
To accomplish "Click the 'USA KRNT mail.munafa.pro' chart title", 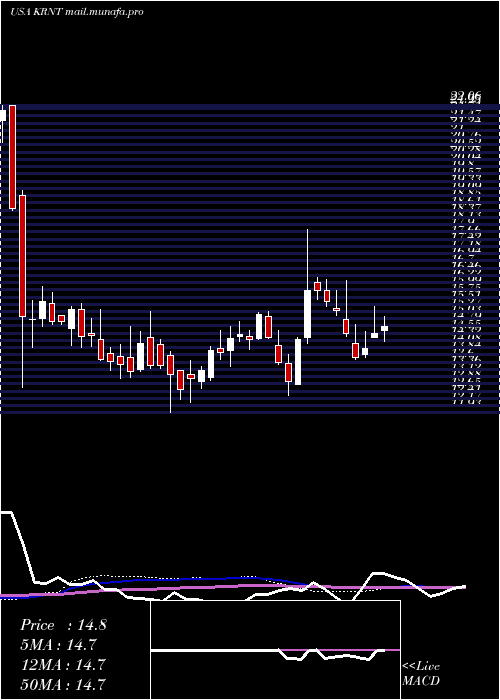I will (77, 12).
